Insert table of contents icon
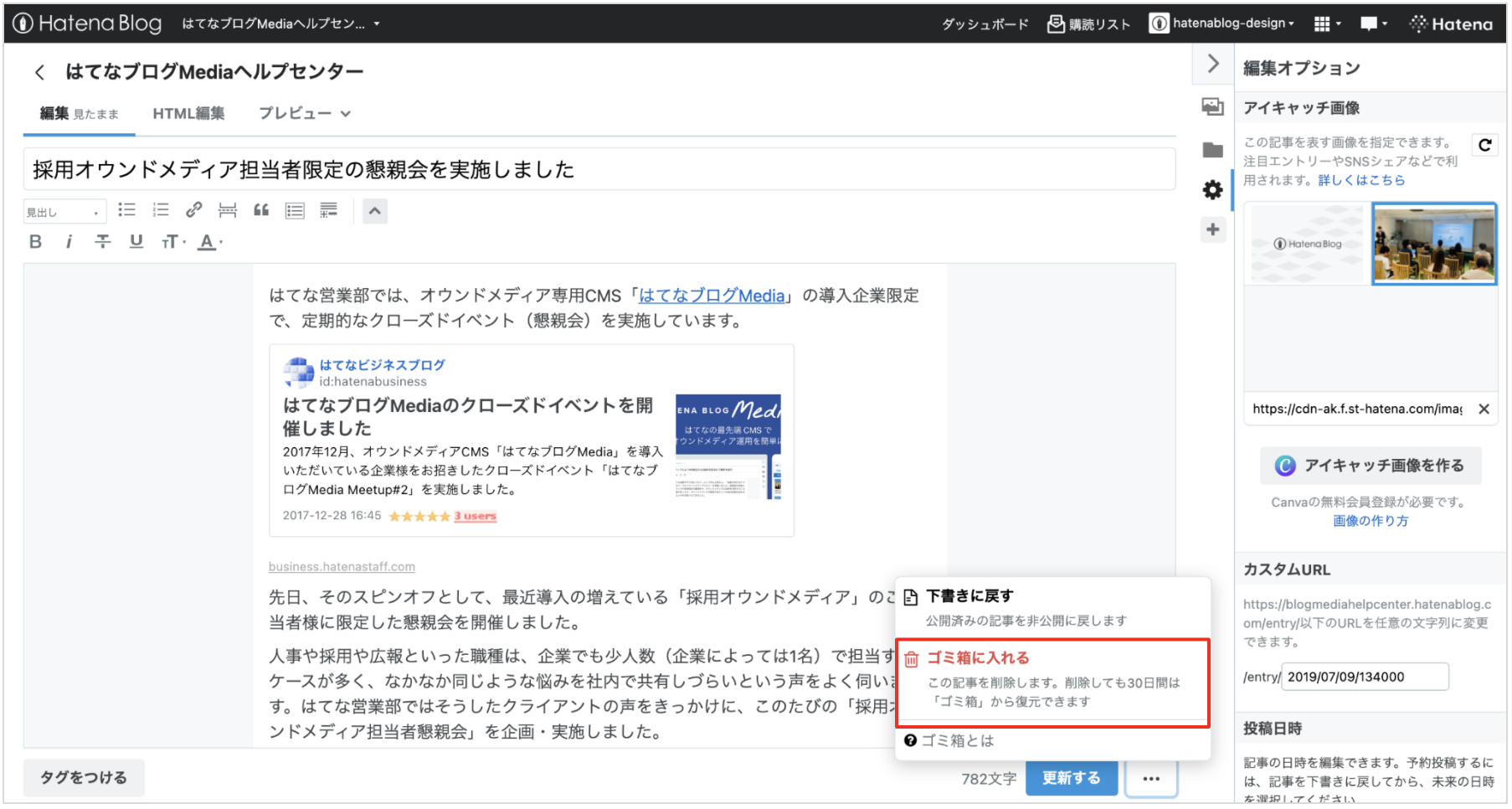This screenshot has height=809, width=1512. click(295, 210)
